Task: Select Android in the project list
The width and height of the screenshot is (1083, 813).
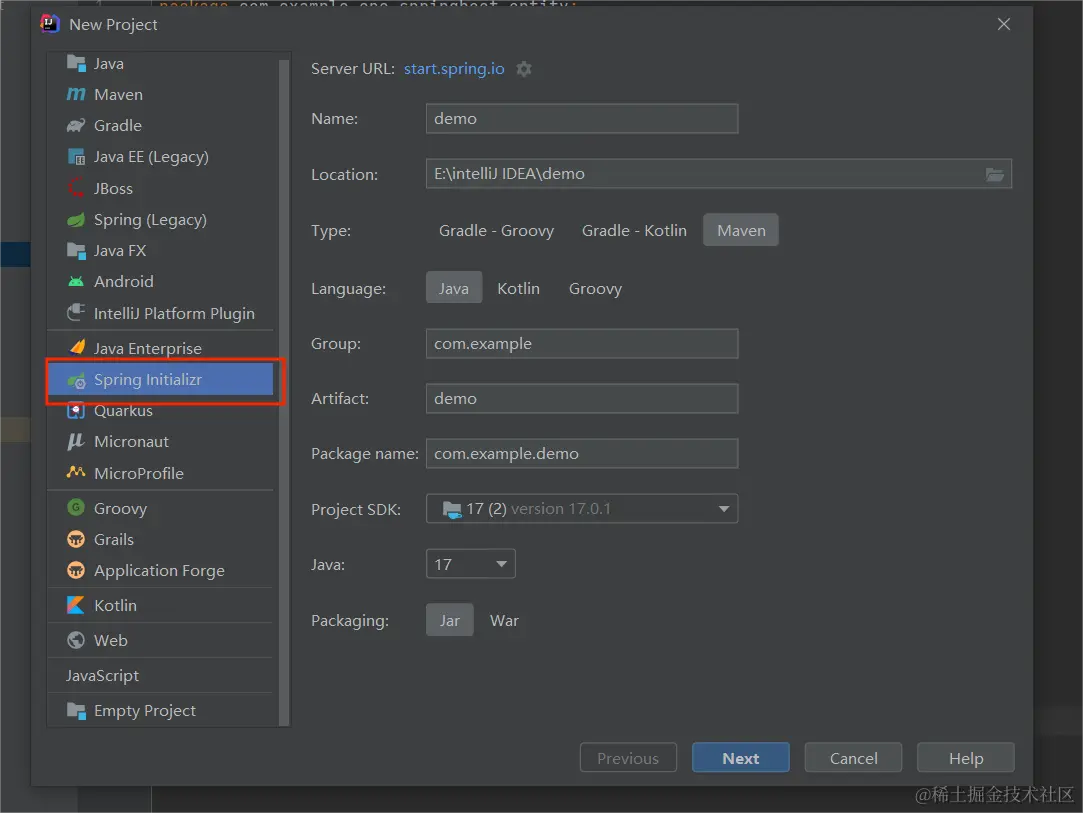Action: click(161, 281)
